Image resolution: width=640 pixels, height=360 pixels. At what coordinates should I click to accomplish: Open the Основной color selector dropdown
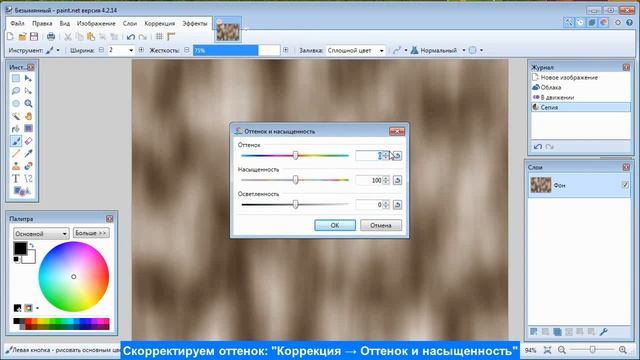pos(41,233)
